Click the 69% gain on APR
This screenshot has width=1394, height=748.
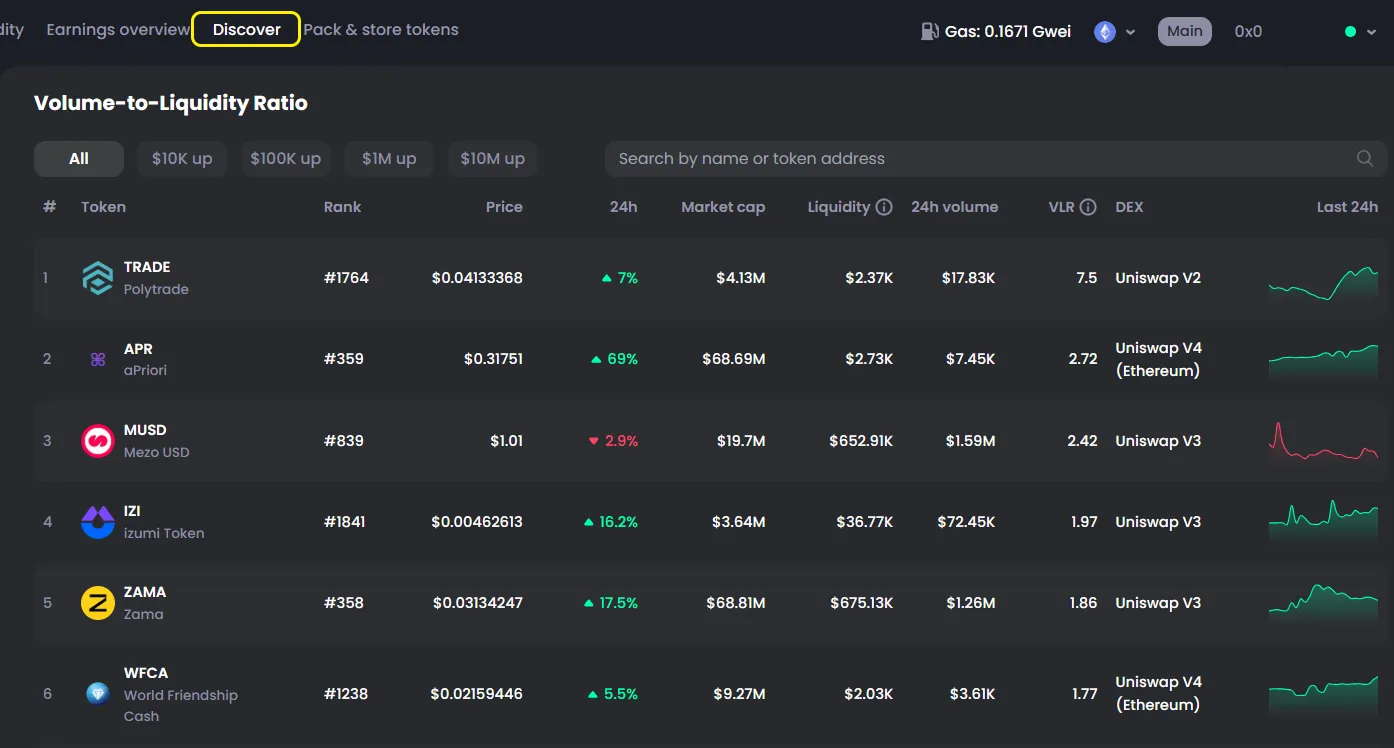click(615, 359)
